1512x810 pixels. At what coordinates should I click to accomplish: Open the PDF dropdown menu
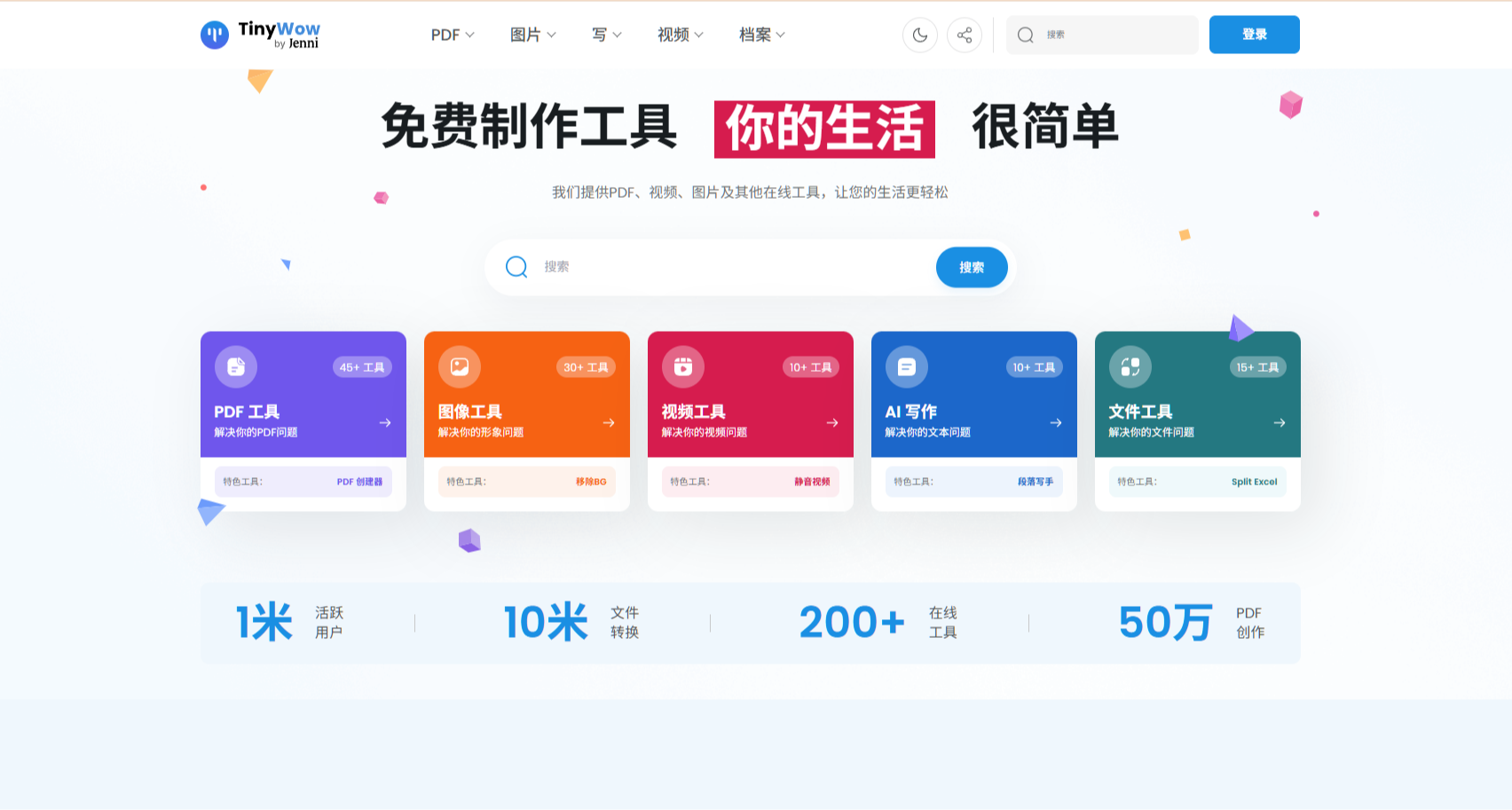pyautogui.click(x=452, y=35)
